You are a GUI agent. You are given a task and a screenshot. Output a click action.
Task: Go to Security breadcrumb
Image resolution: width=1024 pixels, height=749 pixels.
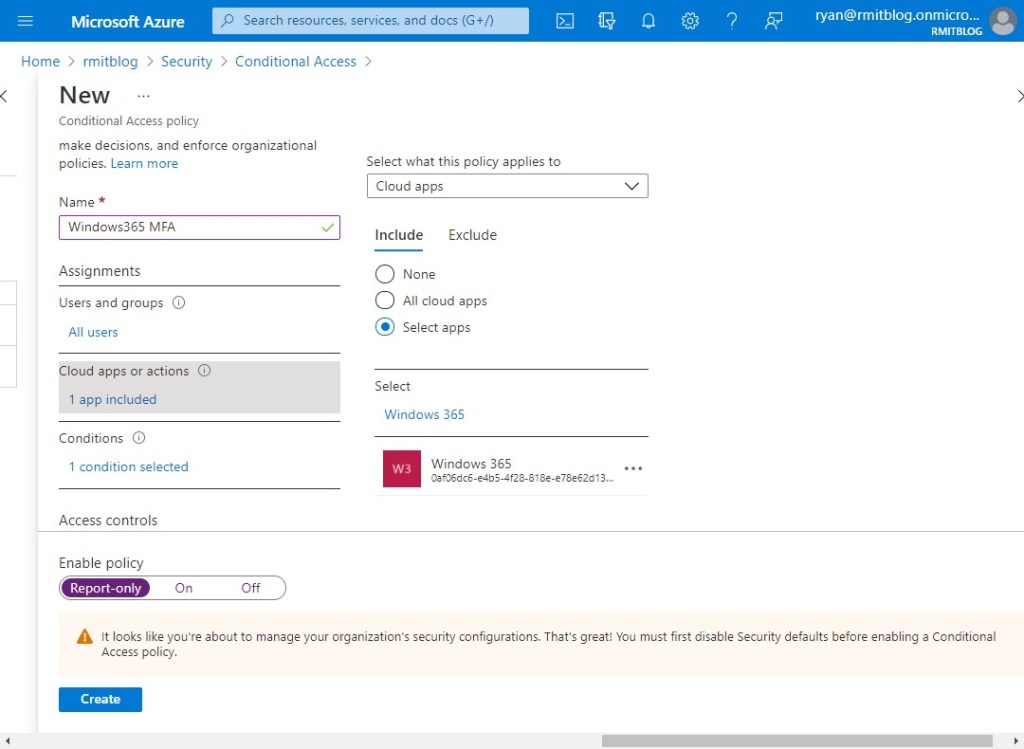pyautogui.click(x=187, y=61)
